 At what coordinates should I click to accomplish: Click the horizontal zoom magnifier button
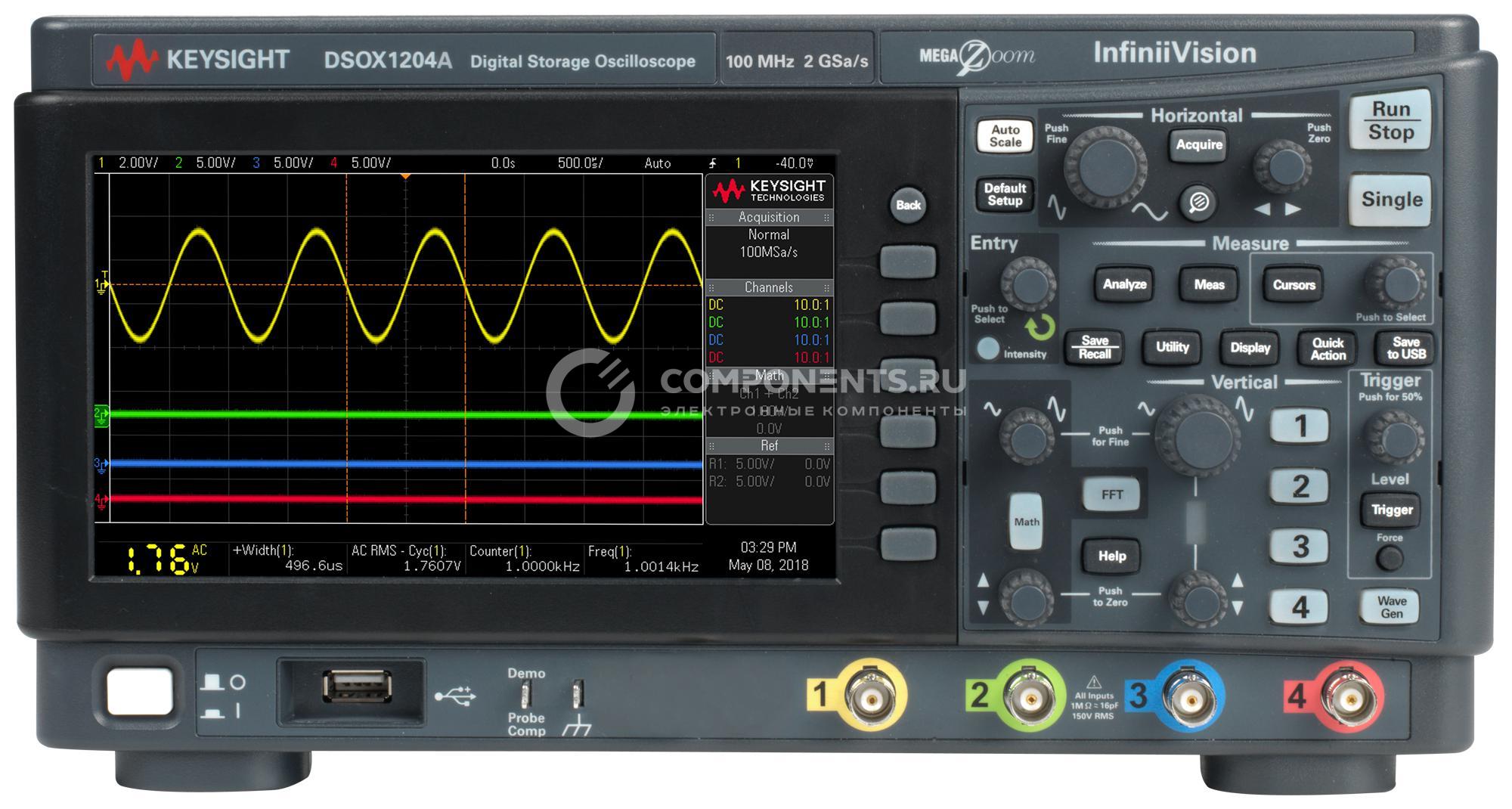pos(1198,202)
